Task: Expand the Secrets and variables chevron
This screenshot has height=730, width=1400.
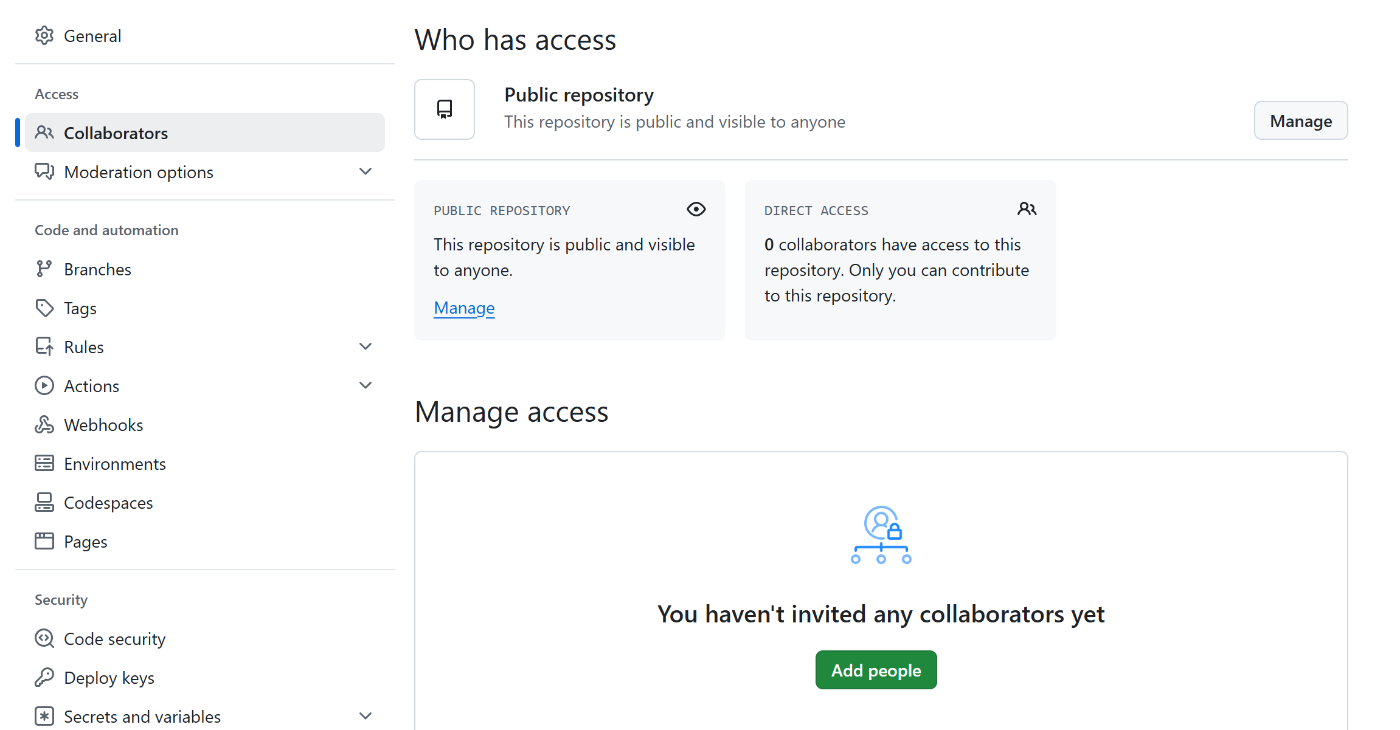Action: [x=366, y=717]
